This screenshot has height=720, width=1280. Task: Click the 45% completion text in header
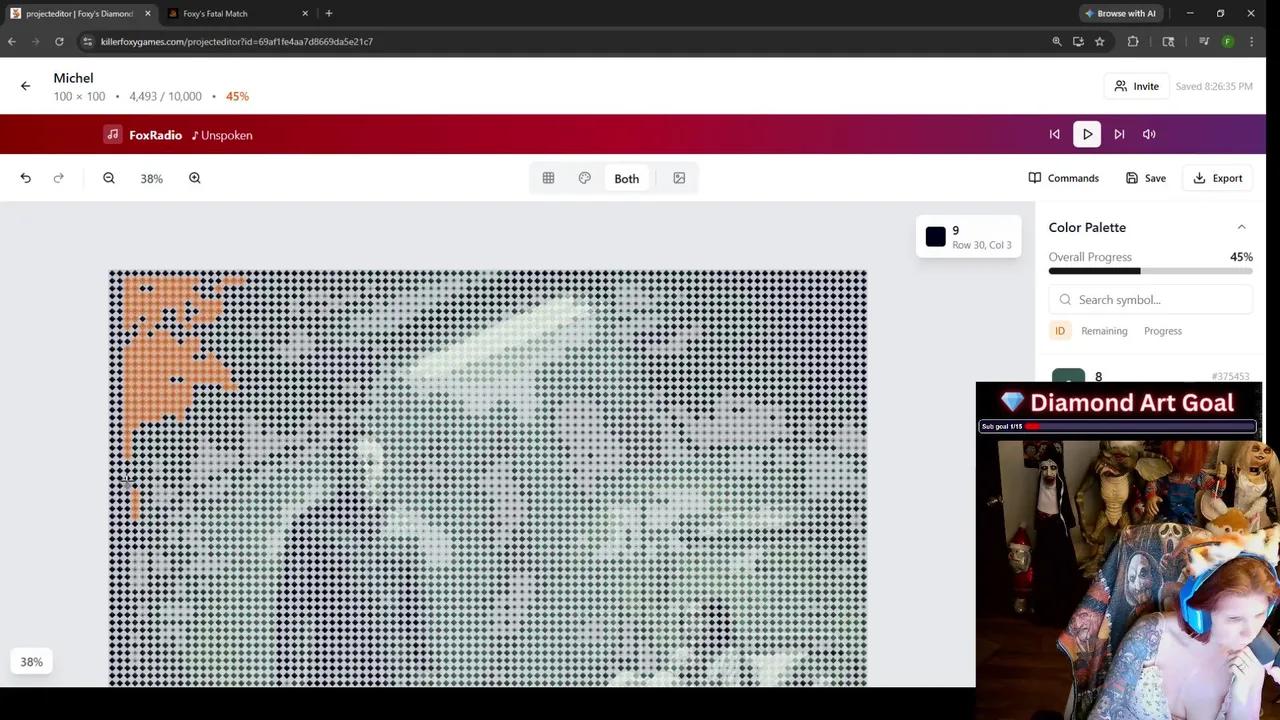tap(237, 96)
